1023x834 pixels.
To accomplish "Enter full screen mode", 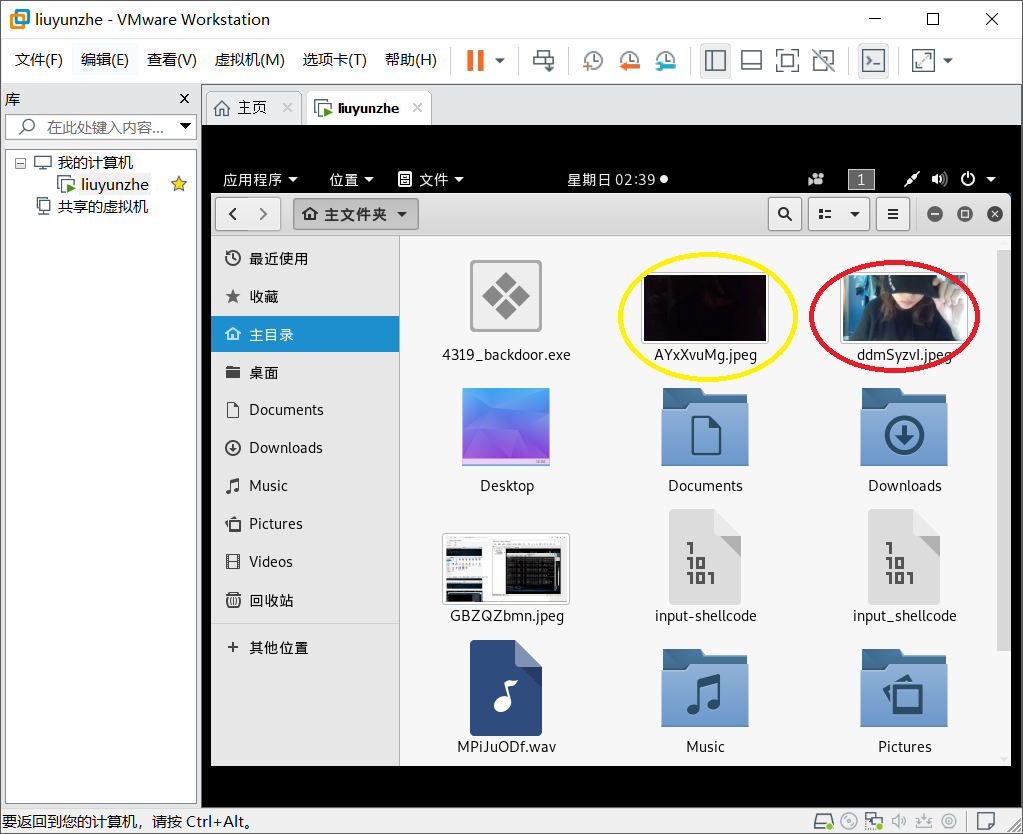I will tap(787, 61).
